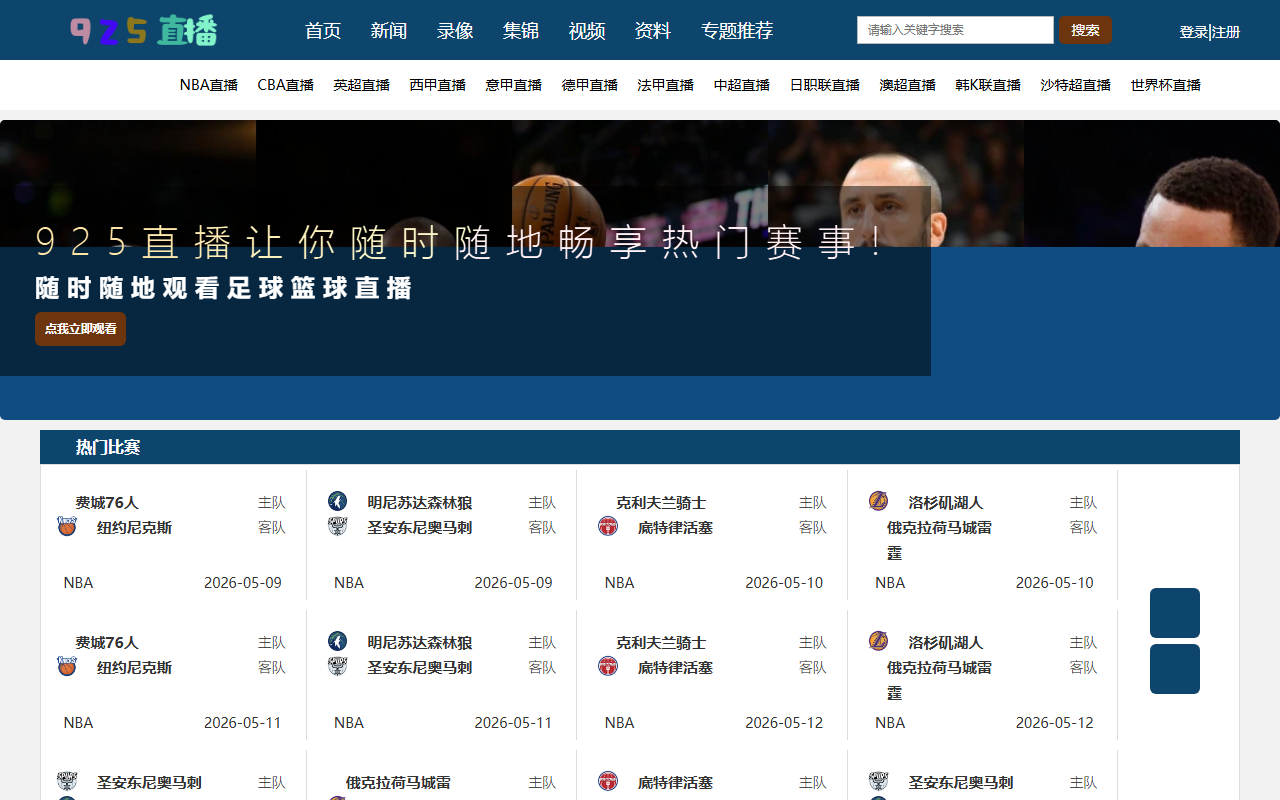
Task: Click 费城76人 in the 2026-05-11 match
Action: pos(107,642)
